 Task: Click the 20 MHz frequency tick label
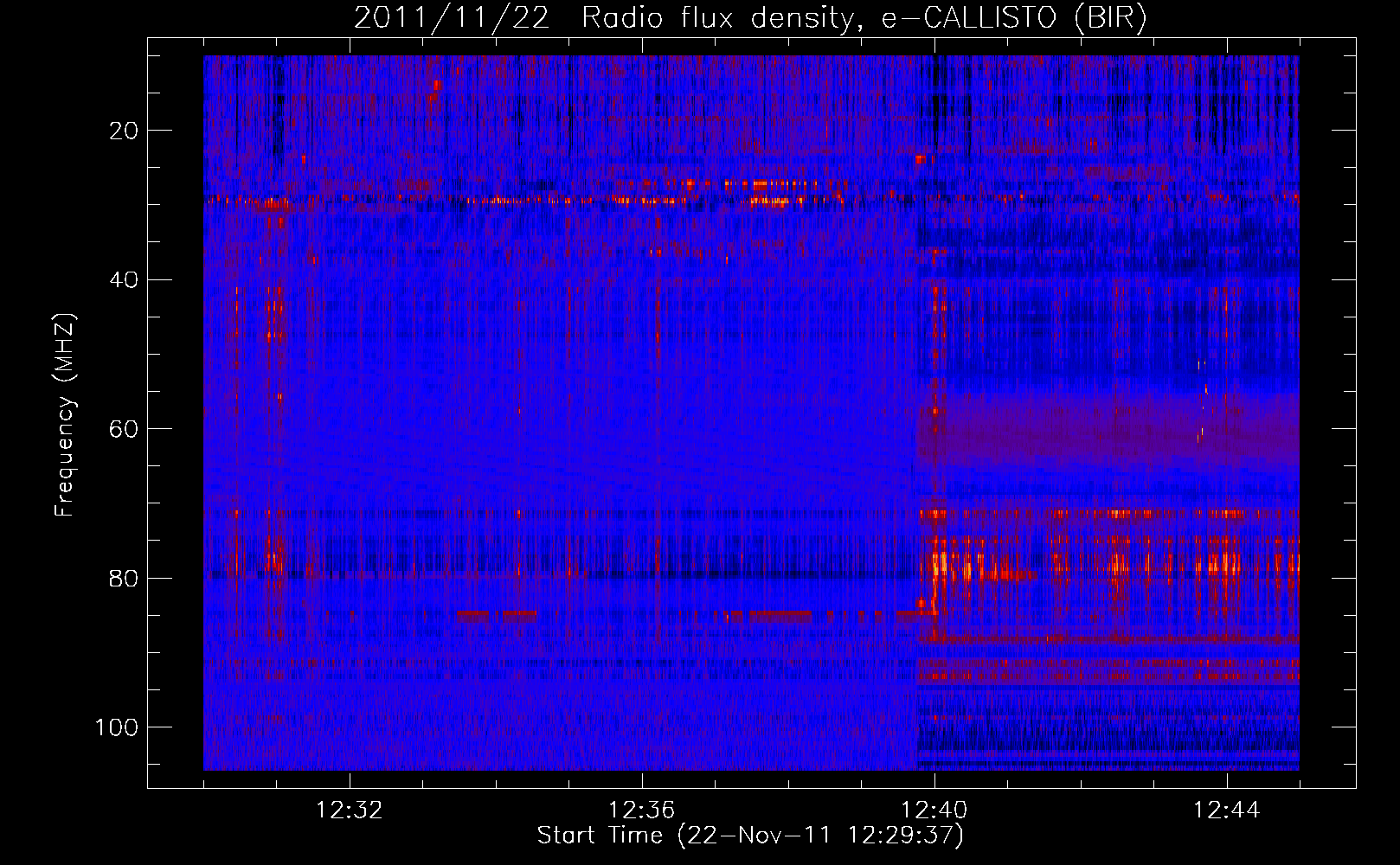[x=124, y=131]
